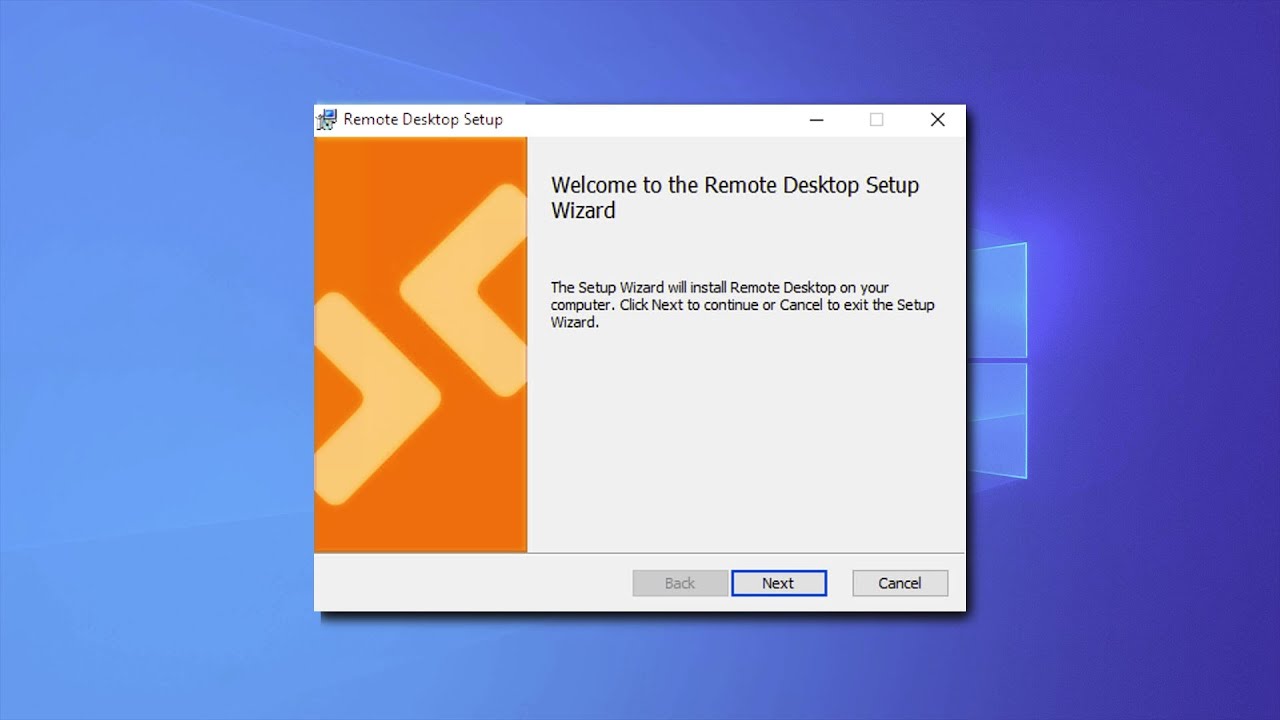Click the 'The Setup Wizard will install' description text

click(x=743, y=305)
